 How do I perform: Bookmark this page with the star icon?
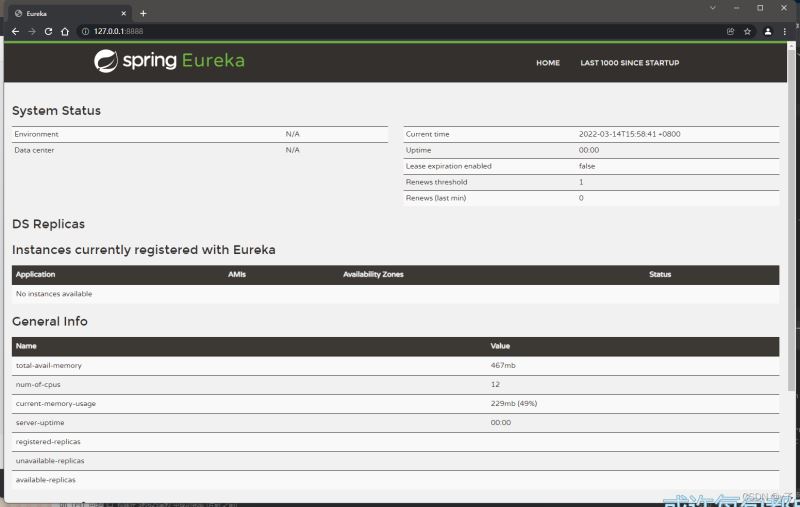[747, 31]
